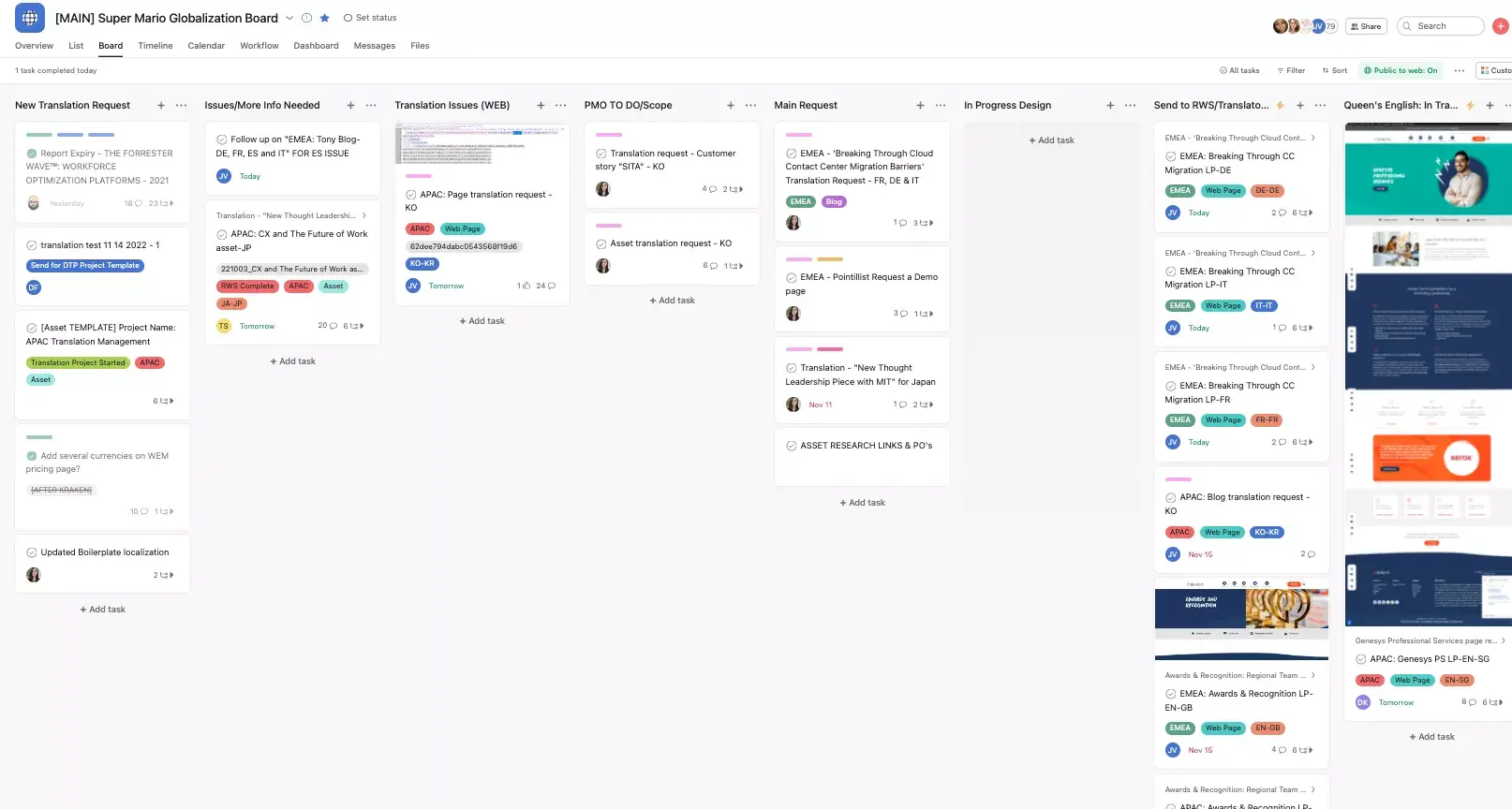This screenshot has height=809, width=1512.
Task: Complete the 'ASSET RESEARCH LINKS & PO's' task
Action: (792, 446)
